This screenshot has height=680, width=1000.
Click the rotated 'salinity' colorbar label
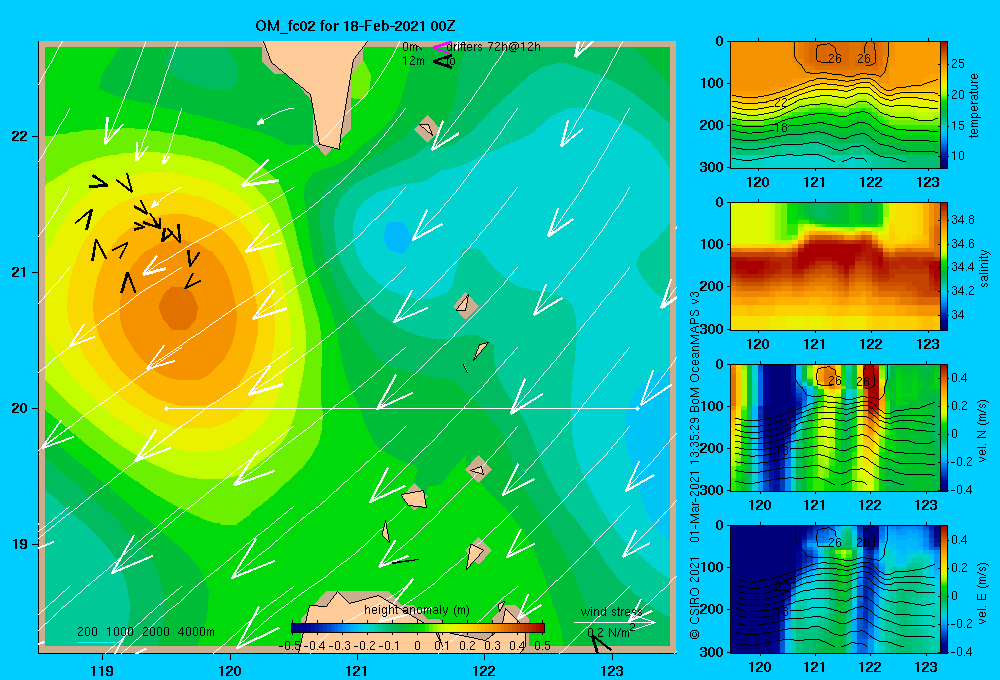click(984, 268)
